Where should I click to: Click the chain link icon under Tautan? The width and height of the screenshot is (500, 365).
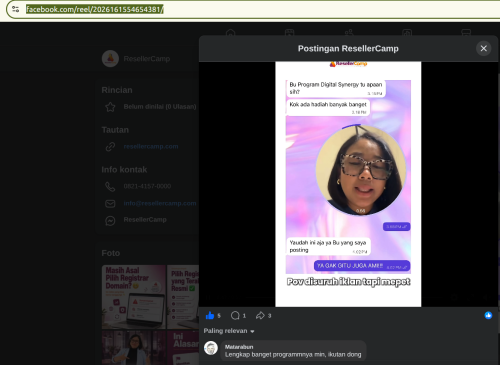coord(110,147)
